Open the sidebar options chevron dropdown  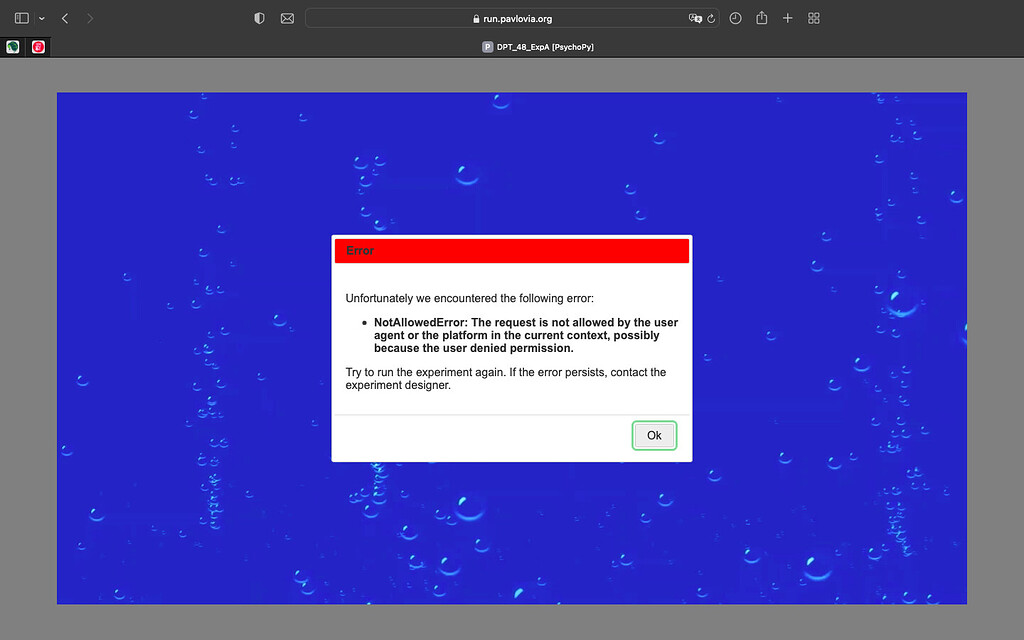41,17
